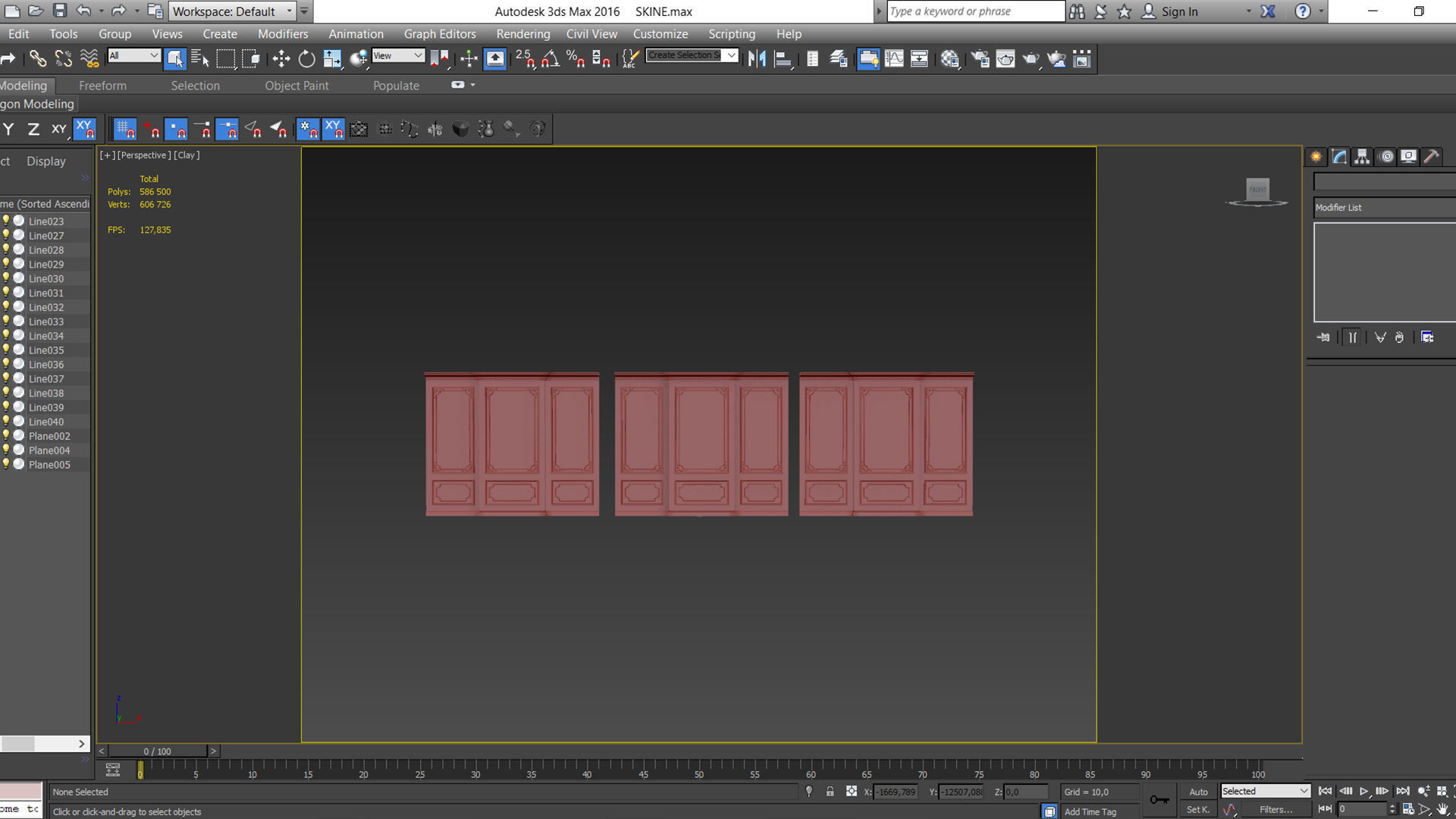Open the Hierarchy command panel tab

[1363, 156]
